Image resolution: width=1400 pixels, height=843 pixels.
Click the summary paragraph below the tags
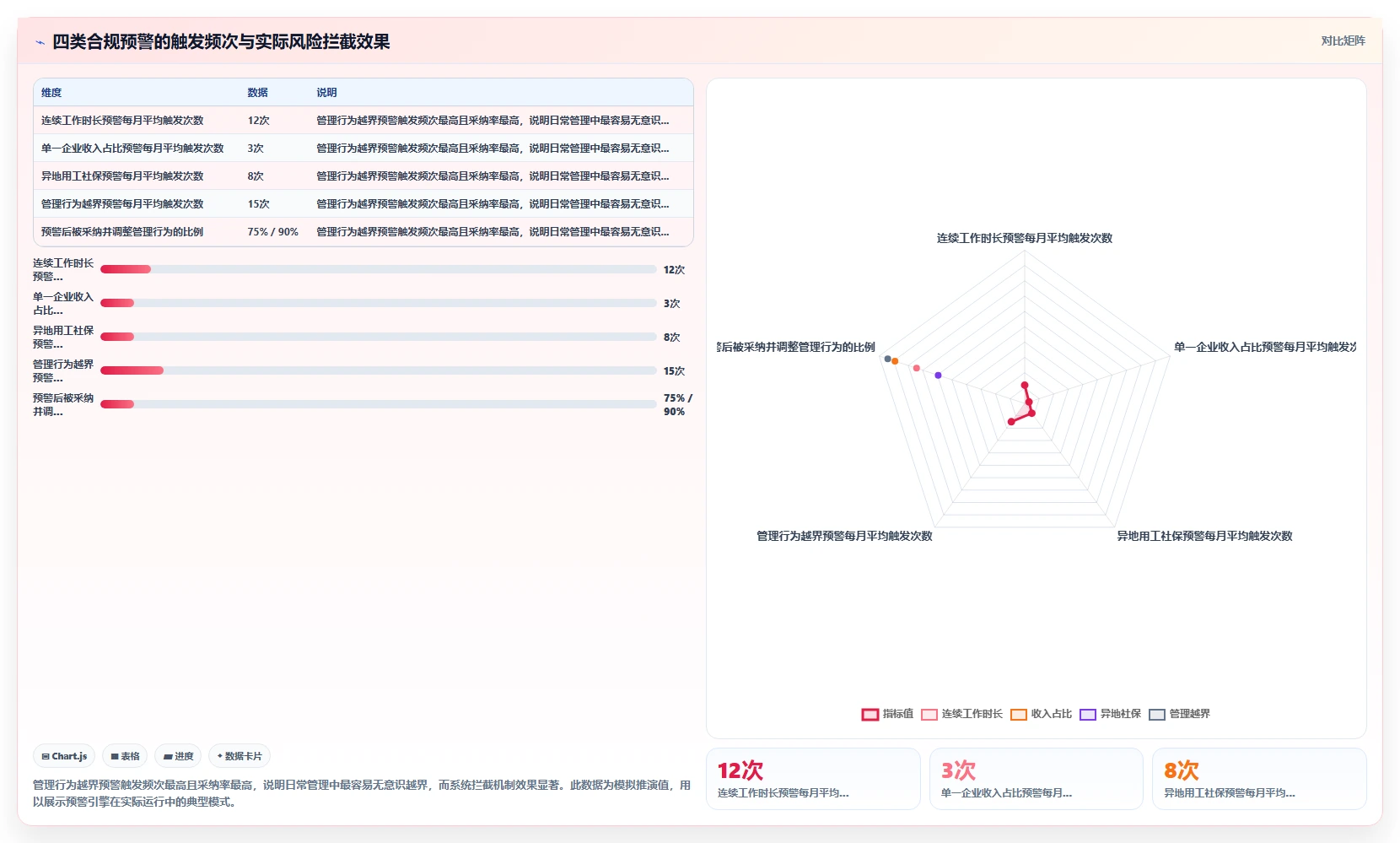[x=362, y=793]
